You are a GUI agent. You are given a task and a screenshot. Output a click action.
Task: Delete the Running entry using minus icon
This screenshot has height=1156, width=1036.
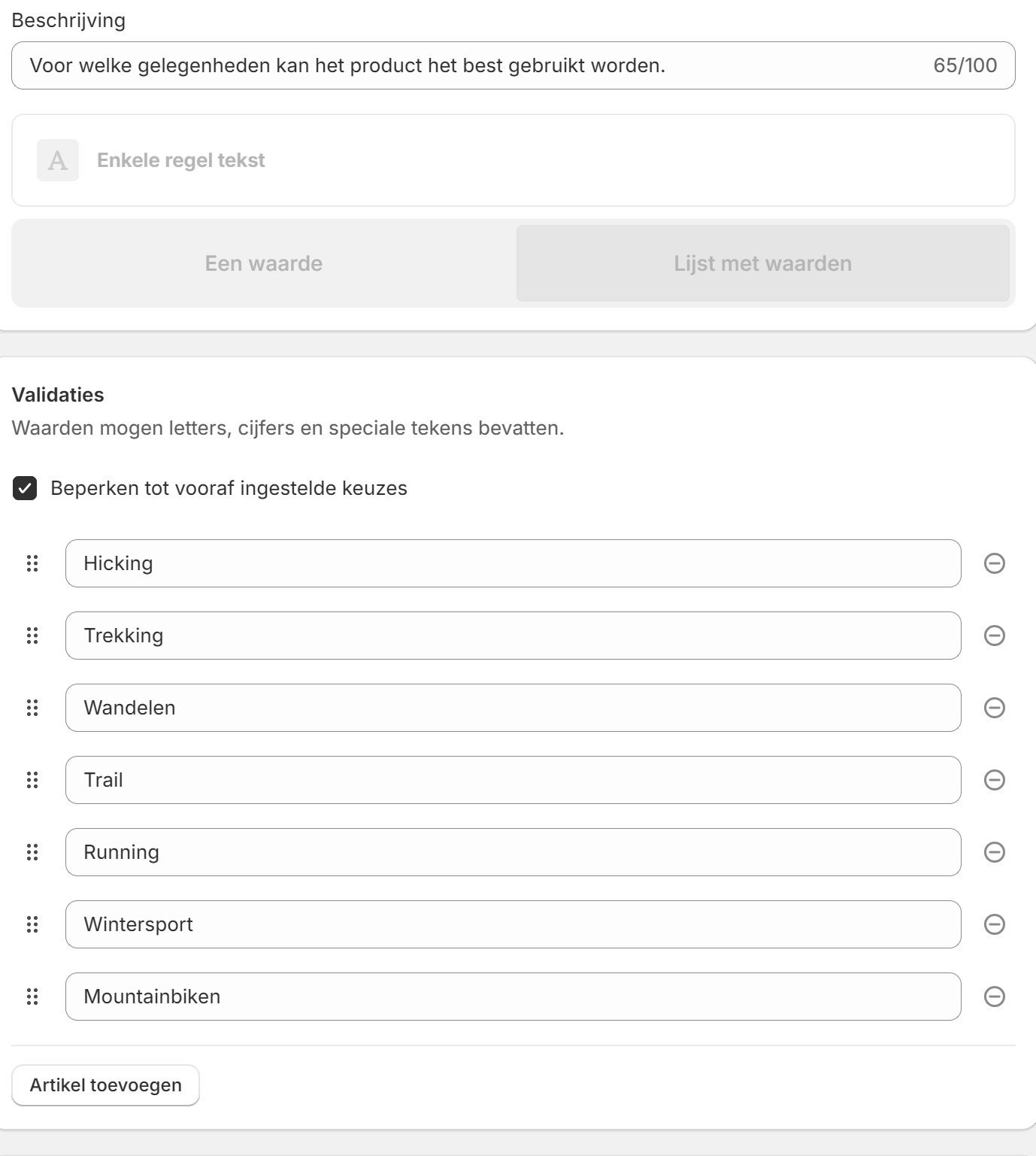tap(994, 852)
